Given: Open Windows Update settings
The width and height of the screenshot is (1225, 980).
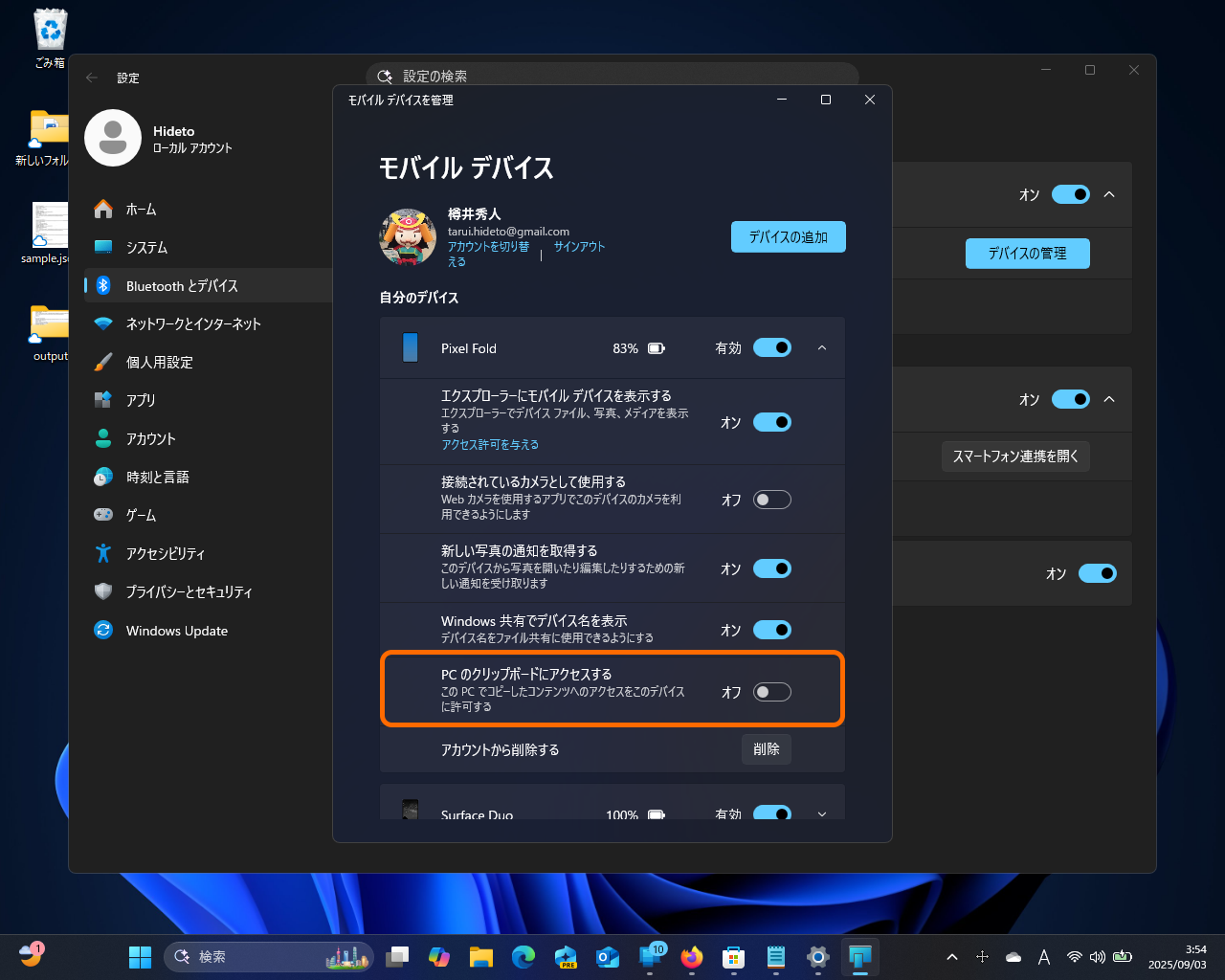Looking at the screenshot, I should [x=176, y=630].
